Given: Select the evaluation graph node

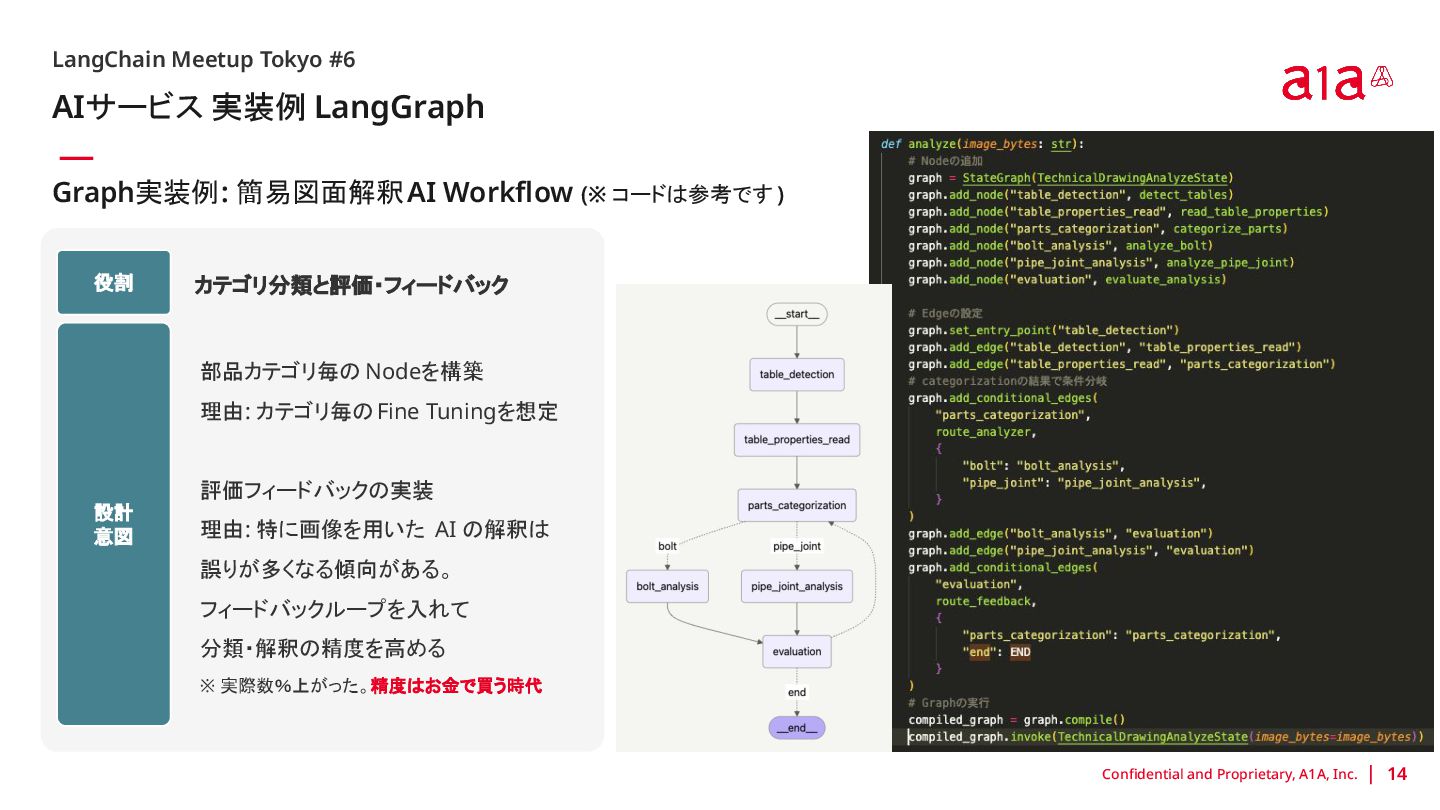Looking at the screenshot, I should point(797,651).
